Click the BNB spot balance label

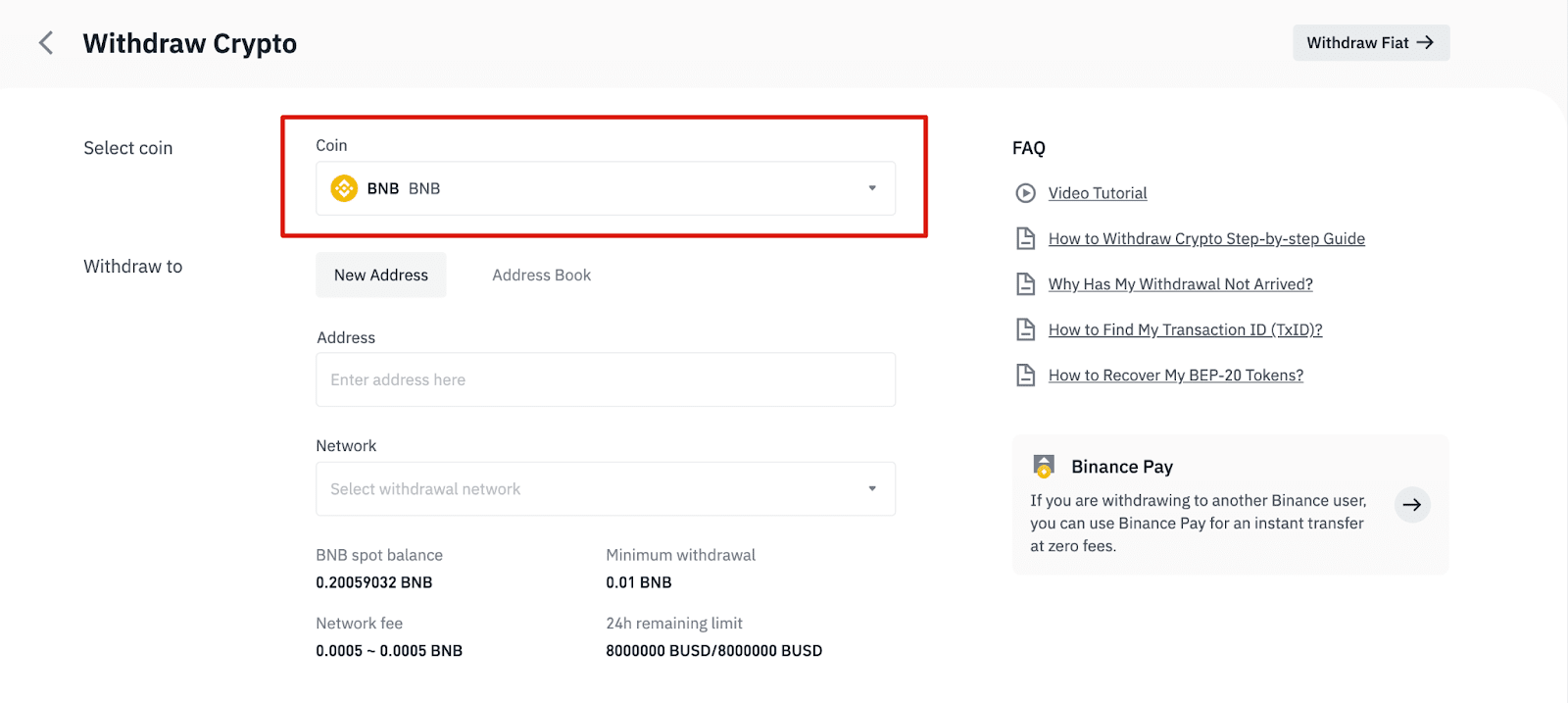[379, 555]
